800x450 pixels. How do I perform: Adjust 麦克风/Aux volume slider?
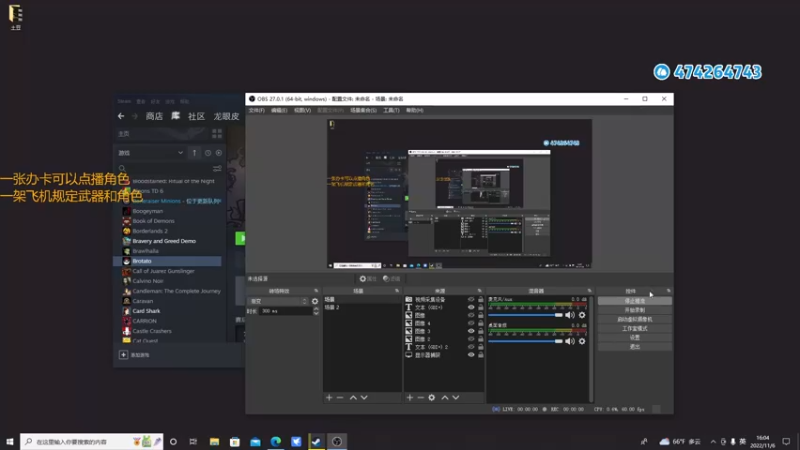point(525,315)
